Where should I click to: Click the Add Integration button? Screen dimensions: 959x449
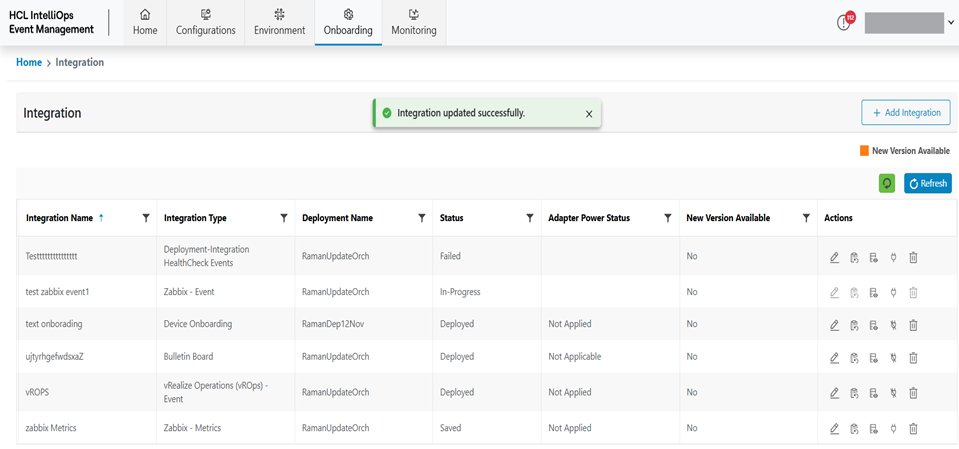click(x=905, y=113)
